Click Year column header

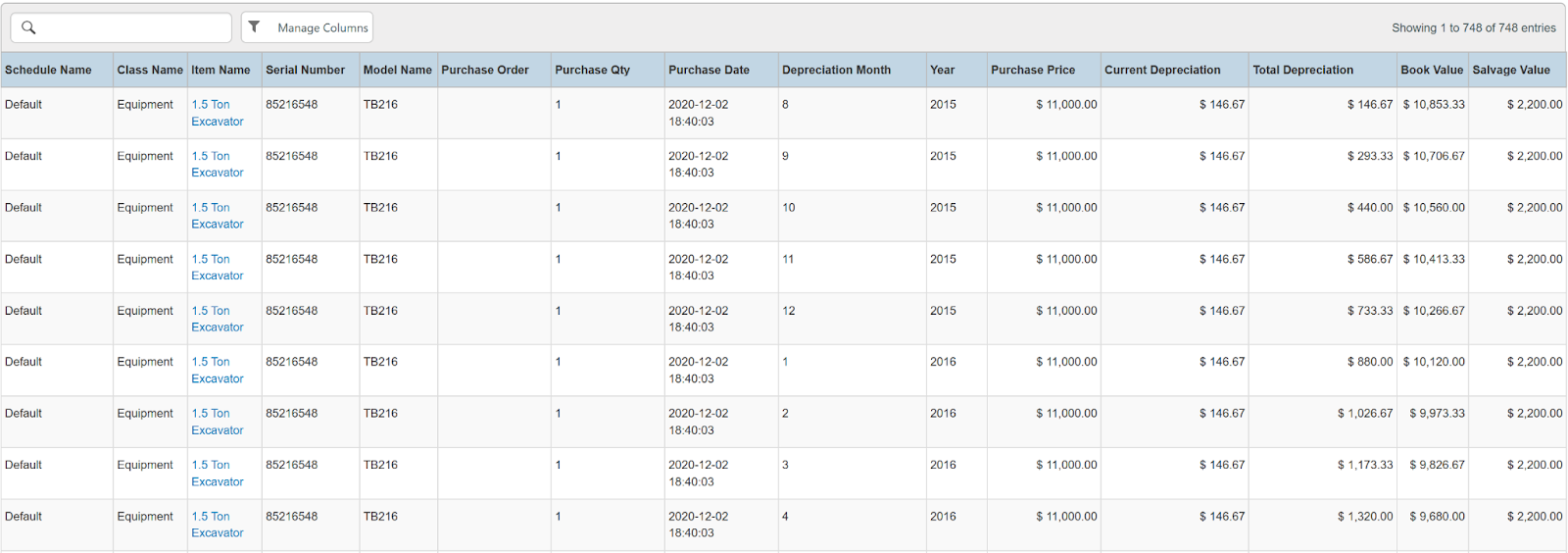click(x=942, y=70)
